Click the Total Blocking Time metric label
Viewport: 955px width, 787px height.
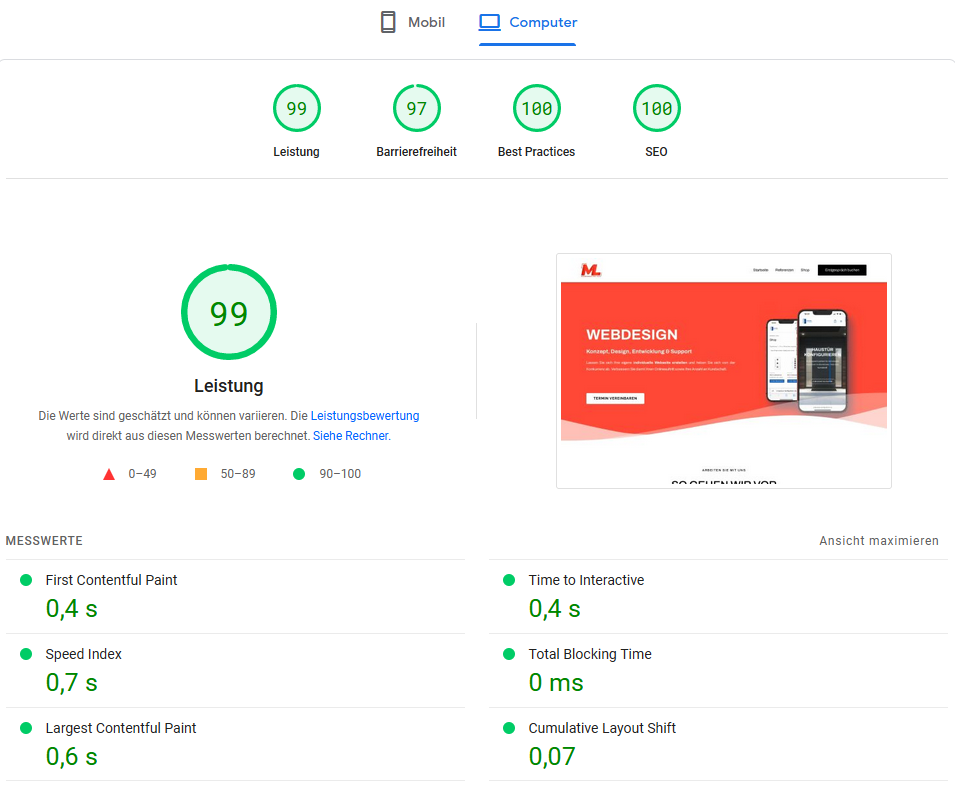(590, 654)
